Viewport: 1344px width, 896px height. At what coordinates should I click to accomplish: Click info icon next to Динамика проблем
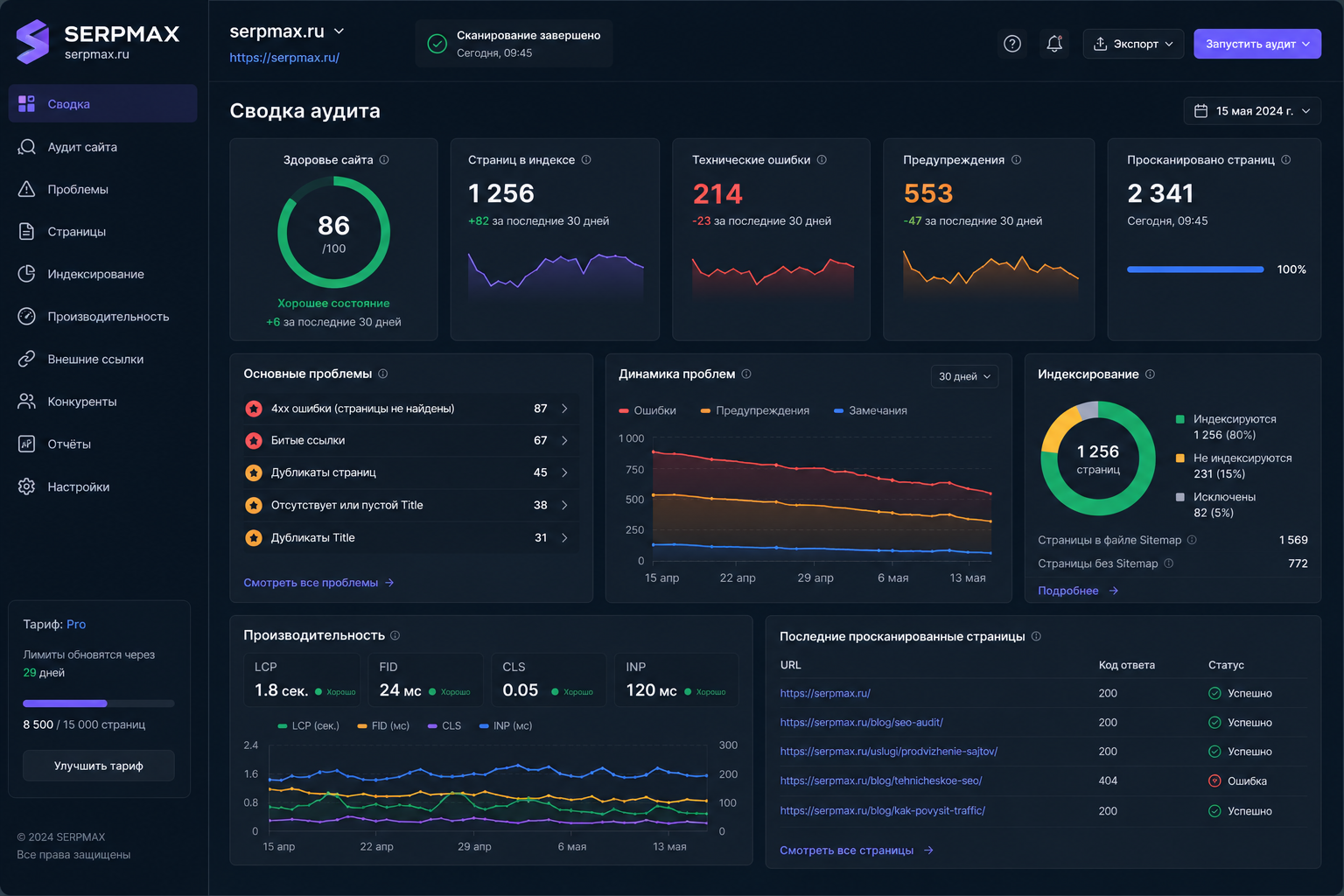pos(746,374)
